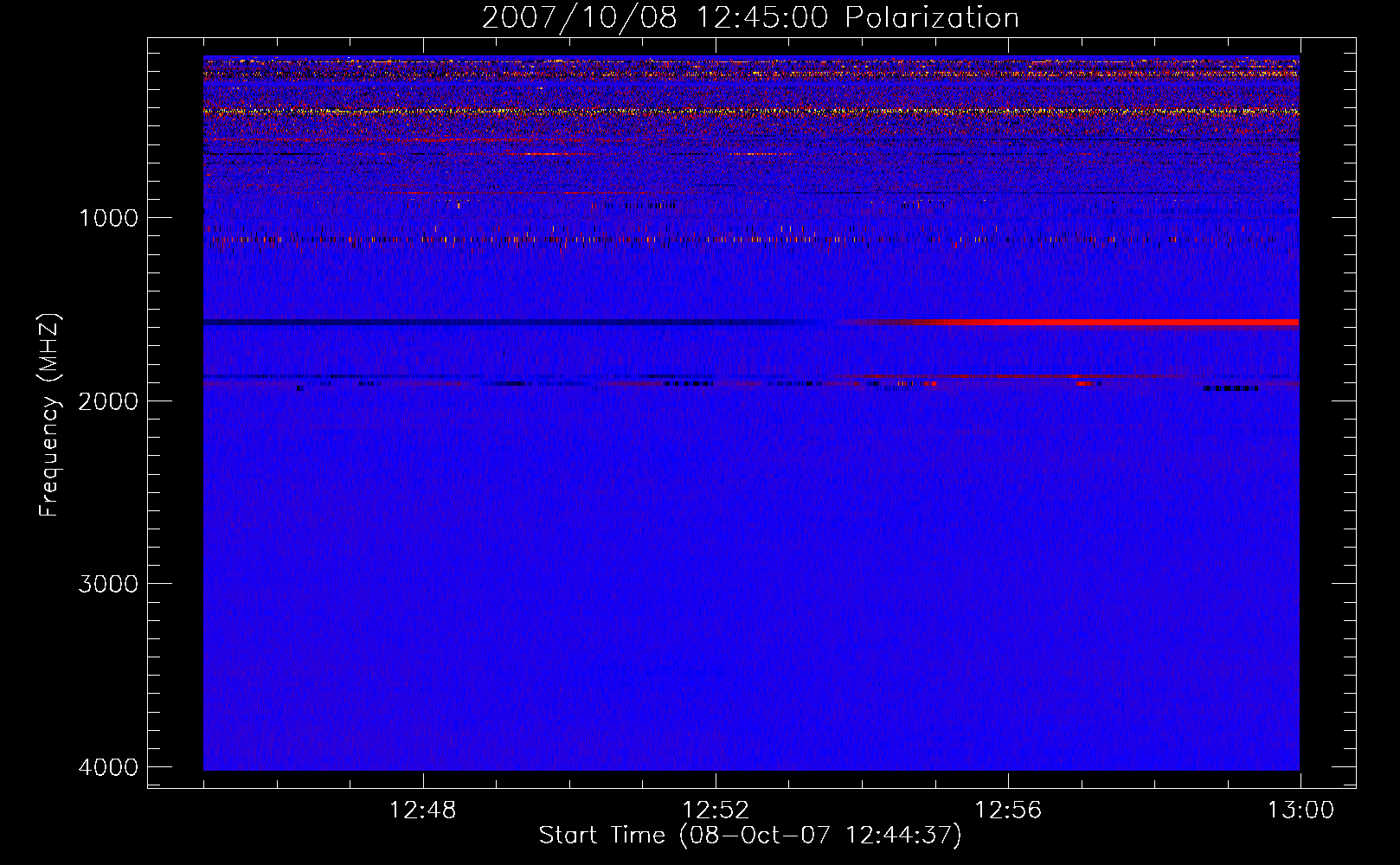Click the 12:56 time axis label
This screenshot has width=1400, height=865.
coord(1008,811)
